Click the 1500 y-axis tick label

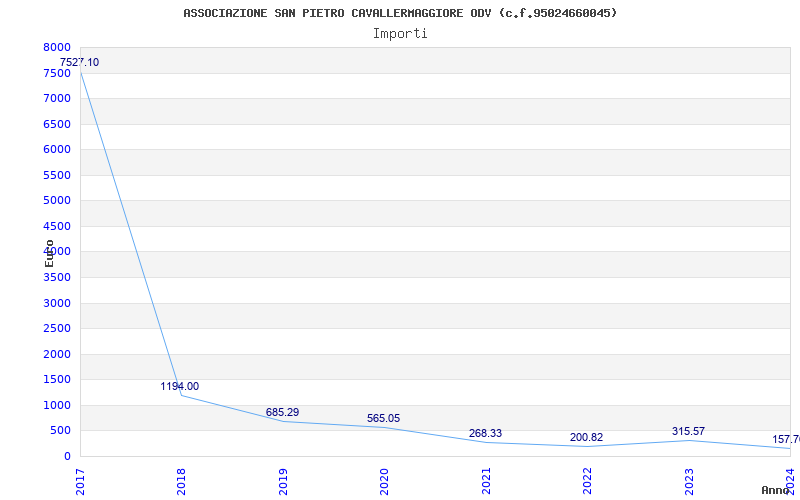pos(57,379)
